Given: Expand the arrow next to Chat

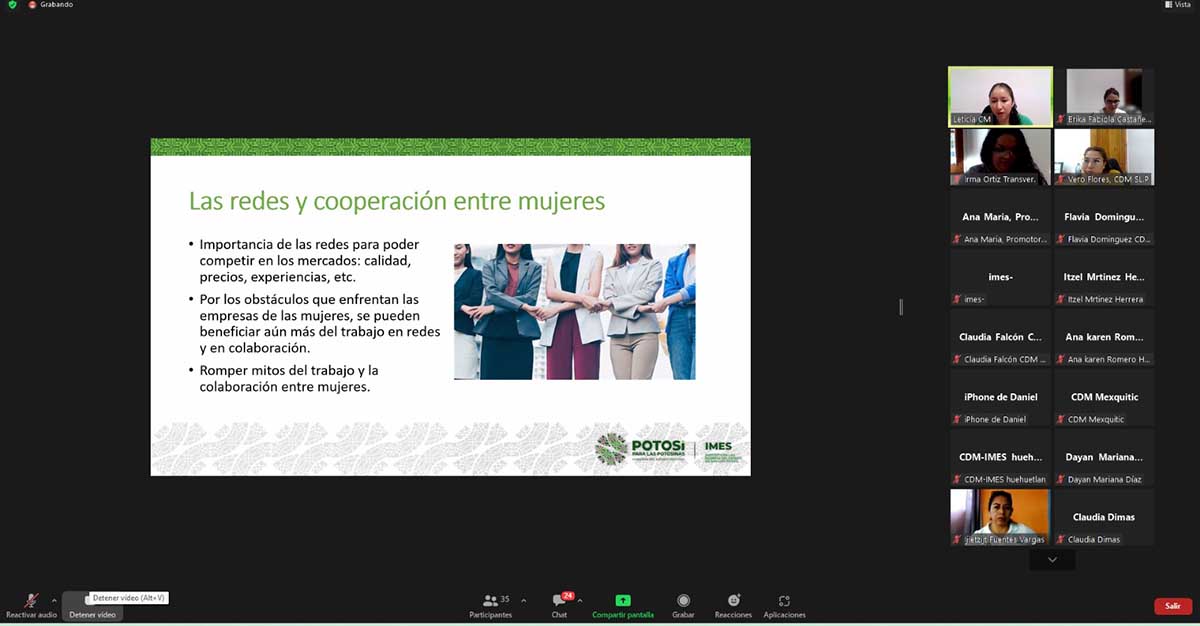Looking at the screenshot, I should click(x=580, y=601).
